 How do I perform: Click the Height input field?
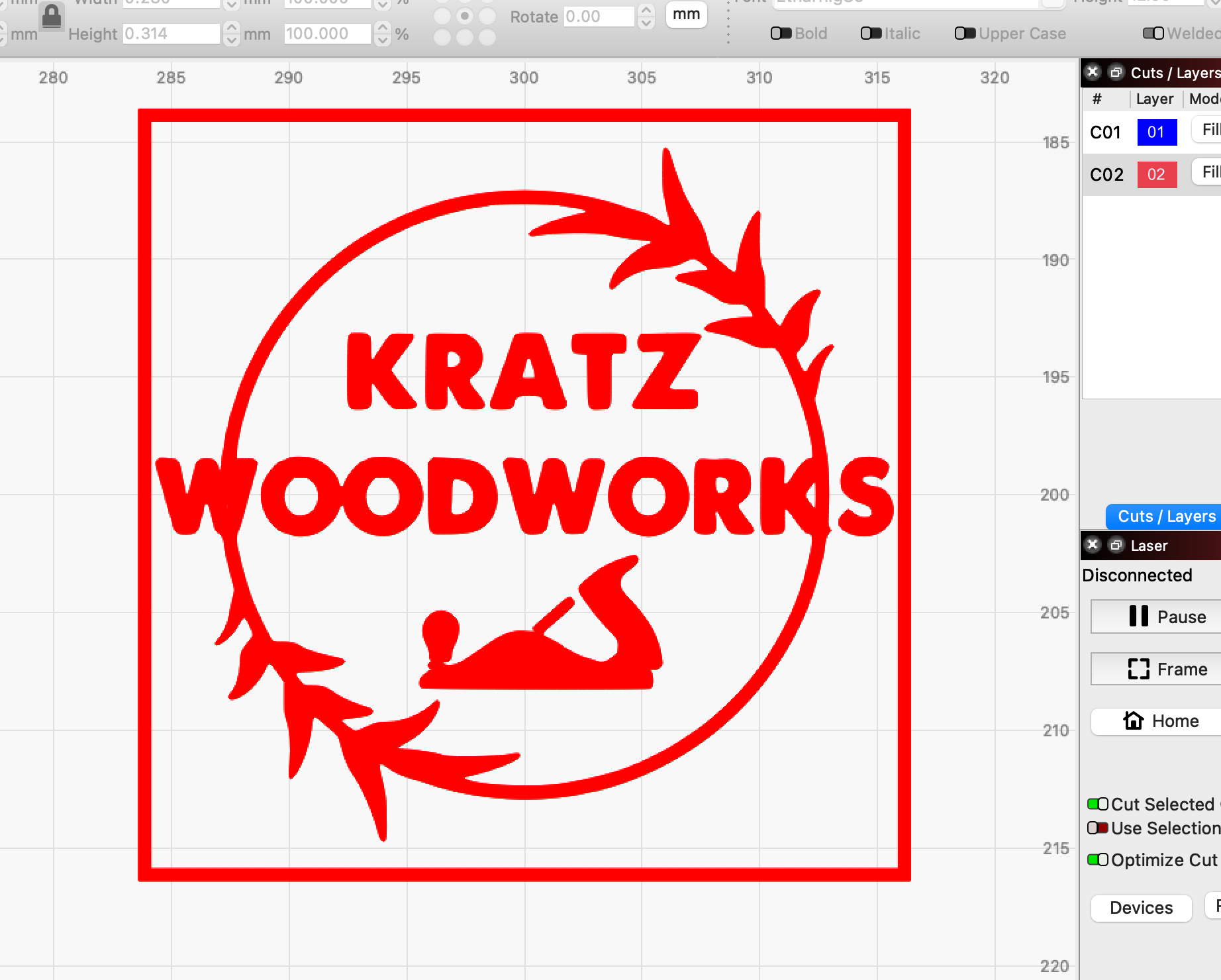[x=171, y=33]
